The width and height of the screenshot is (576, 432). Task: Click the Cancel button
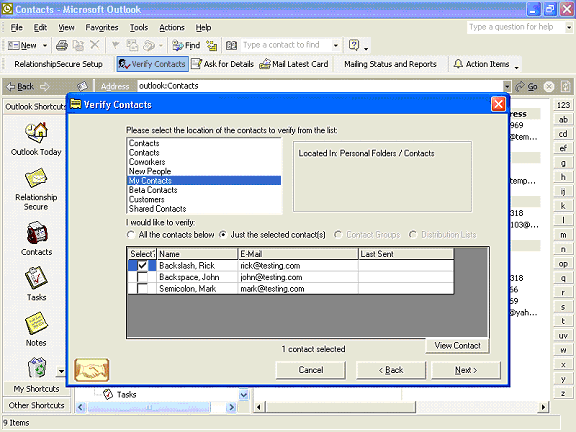click(x=310, y=370)
